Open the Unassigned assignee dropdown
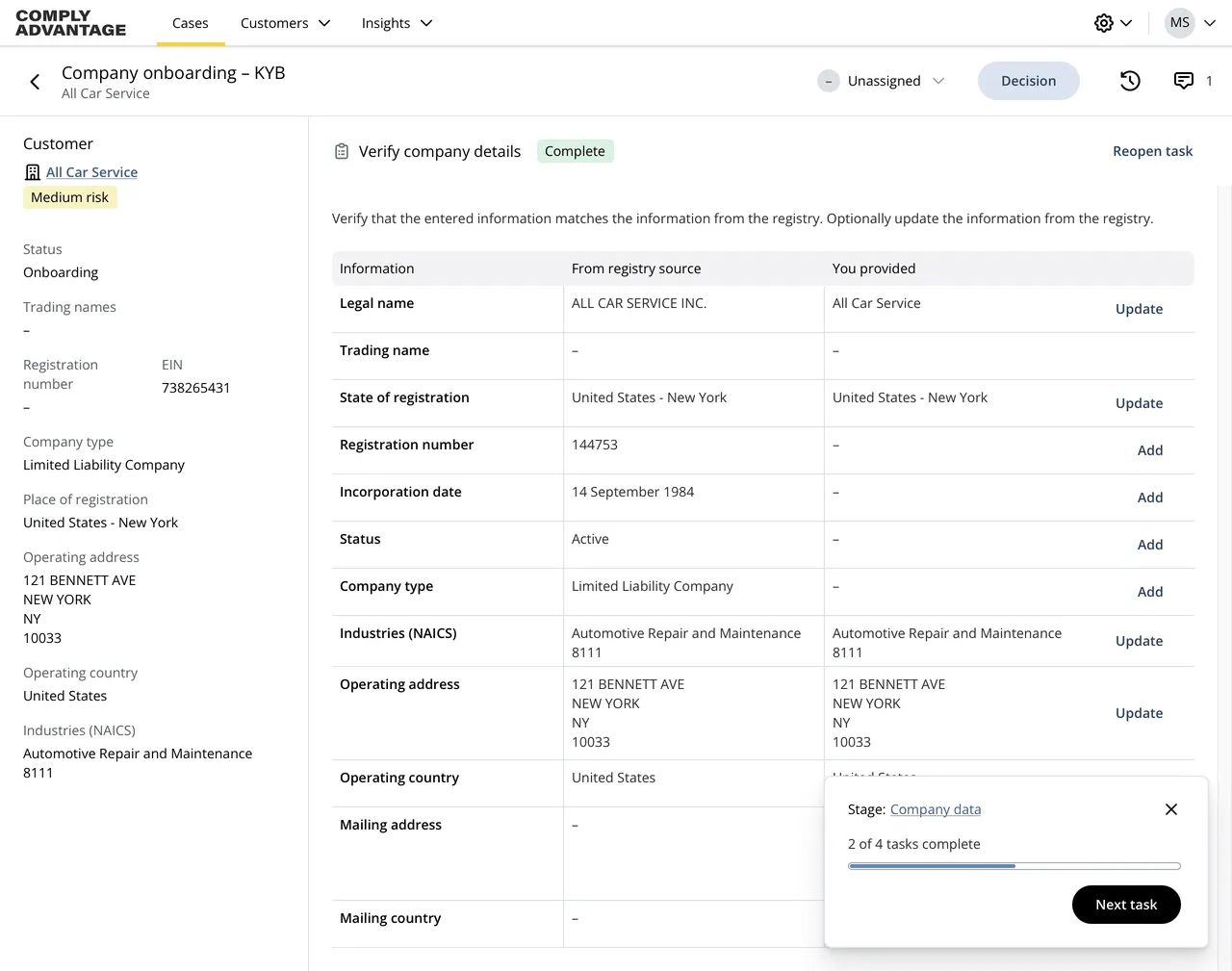Image resolution: width=1232 pixels, height=971 pixels. click(x=882, y=81)
